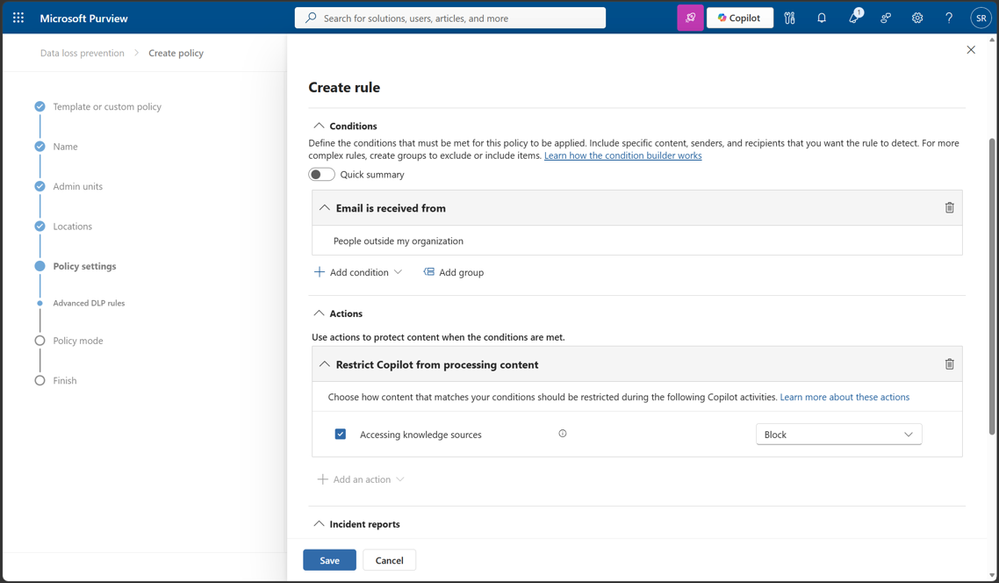The image size is (999, 583).
Task: Click the 'People outside my organization' value
Action: [398, 241]
